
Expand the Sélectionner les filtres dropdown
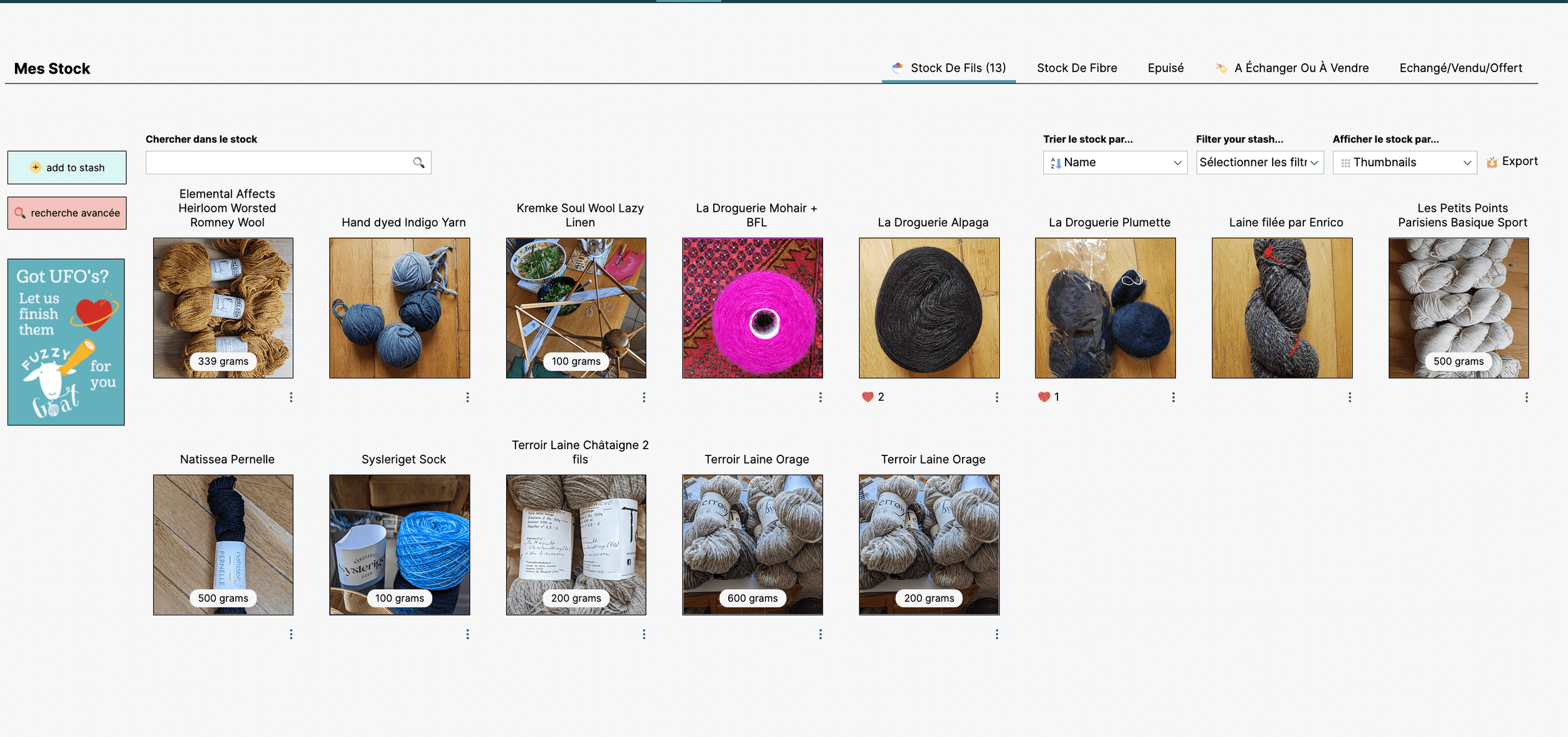[x=1259, y=162]
